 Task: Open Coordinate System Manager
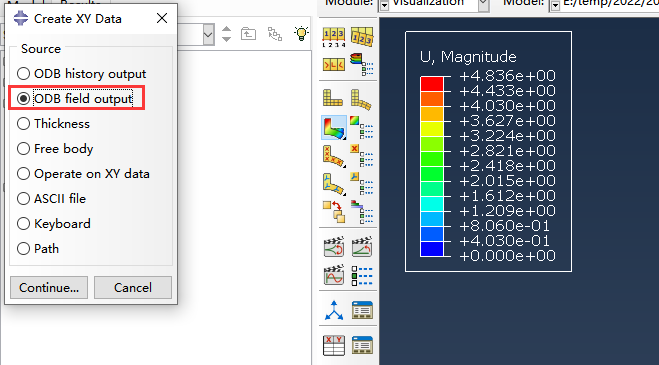pos(362,310)
